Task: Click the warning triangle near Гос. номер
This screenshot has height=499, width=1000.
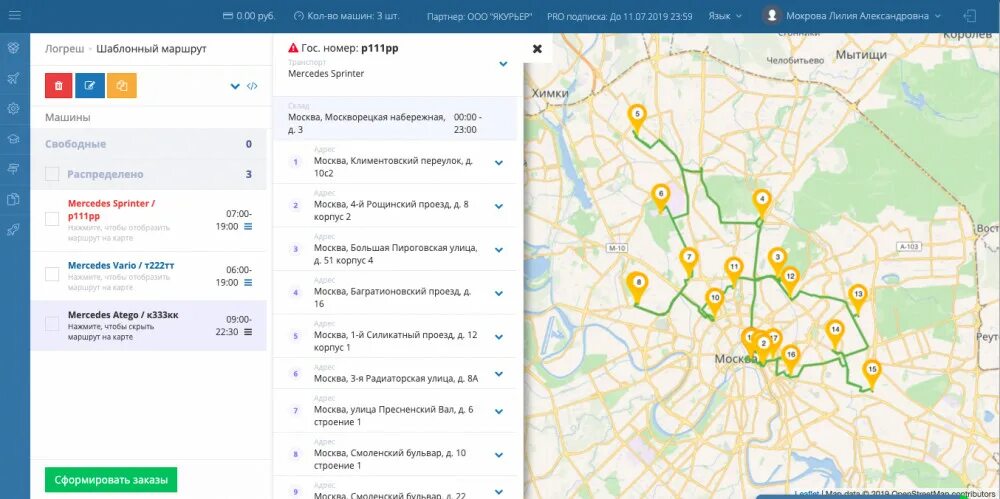Action: pyautogui.click(x=293, y=47)
